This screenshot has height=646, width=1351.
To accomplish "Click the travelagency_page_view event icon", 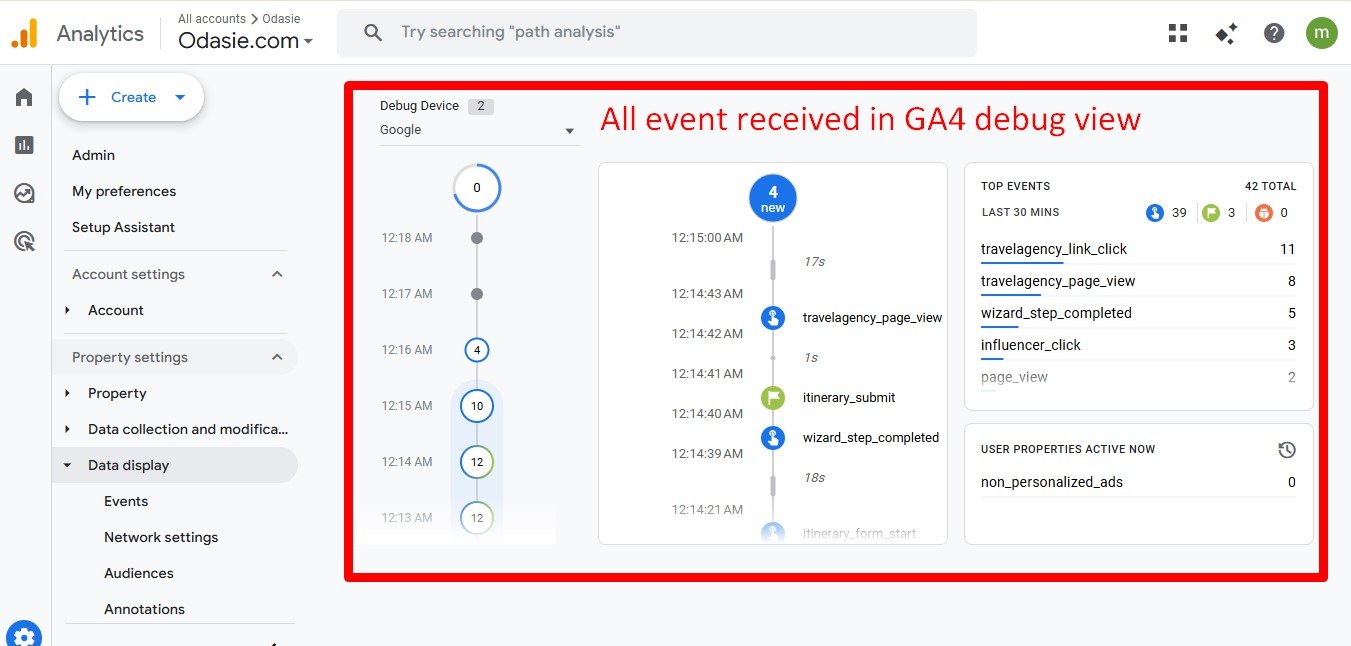I will (x=773, y=318).
